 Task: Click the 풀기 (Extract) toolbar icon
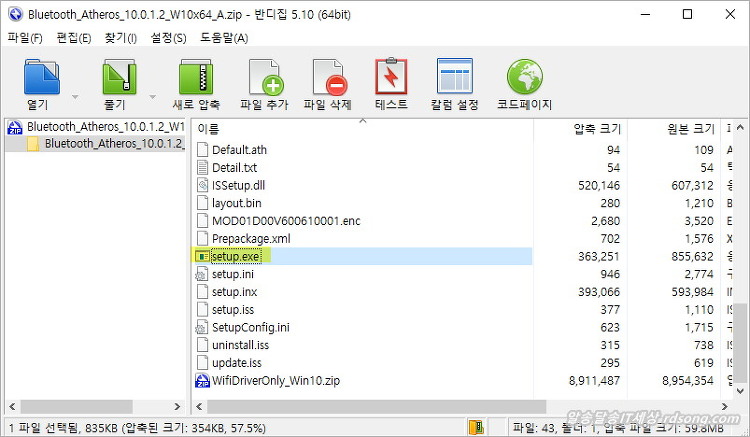(x=120, y=78)
